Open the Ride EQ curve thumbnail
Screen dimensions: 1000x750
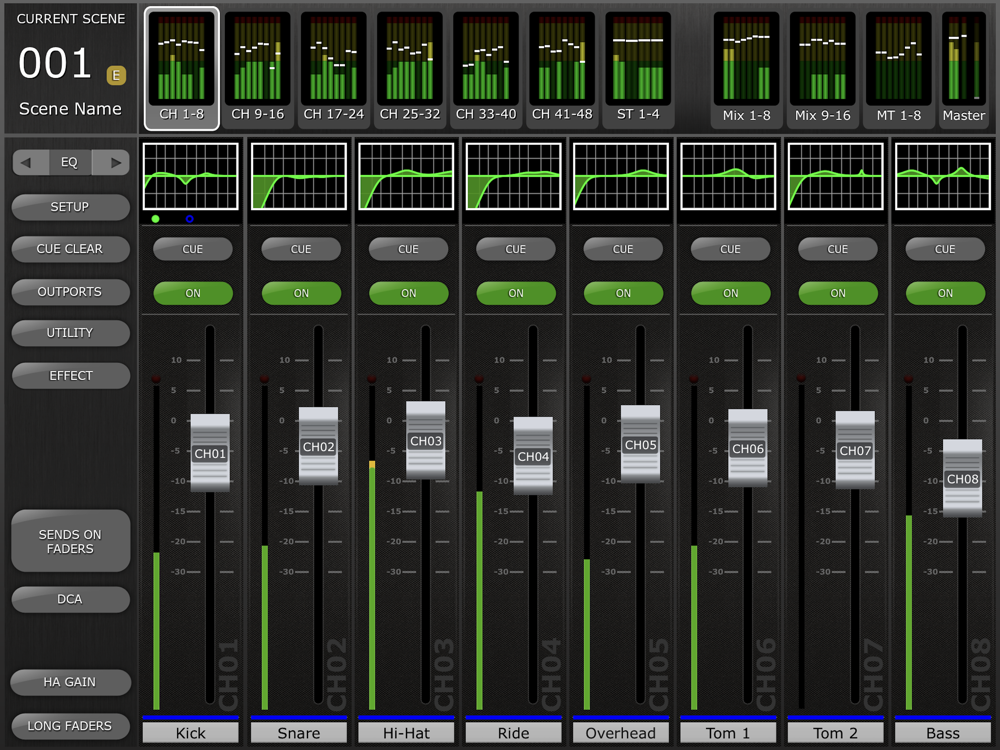click(x=514, y=176)
